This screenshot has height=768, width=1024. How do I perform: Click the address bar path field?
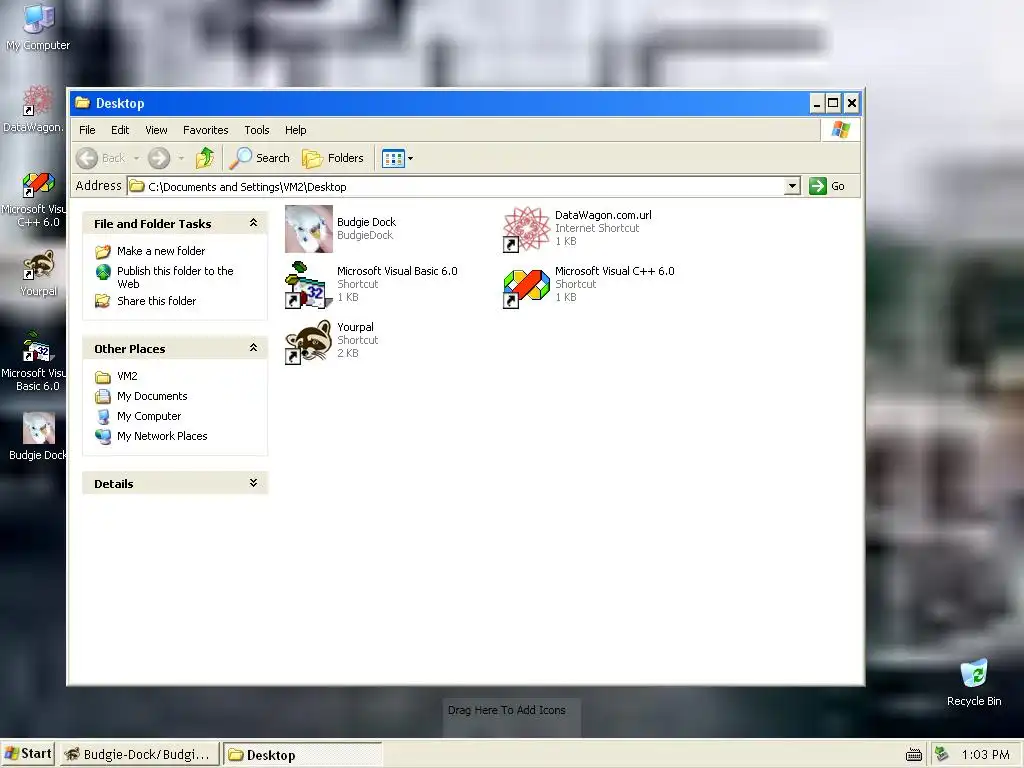coord(455,186)
